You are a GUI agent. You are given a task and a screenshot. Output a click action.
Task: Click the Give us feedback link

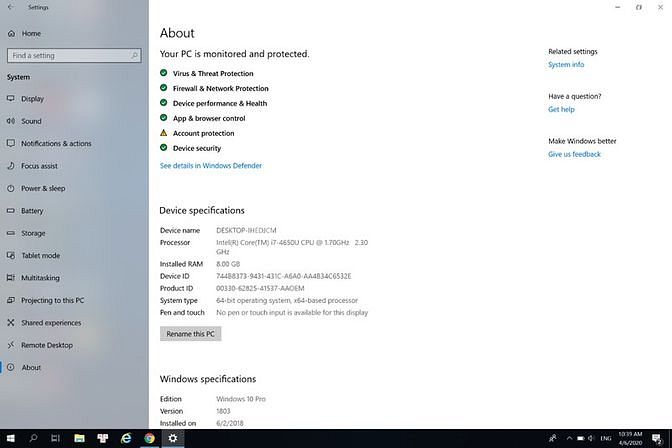tap(574, 154)
